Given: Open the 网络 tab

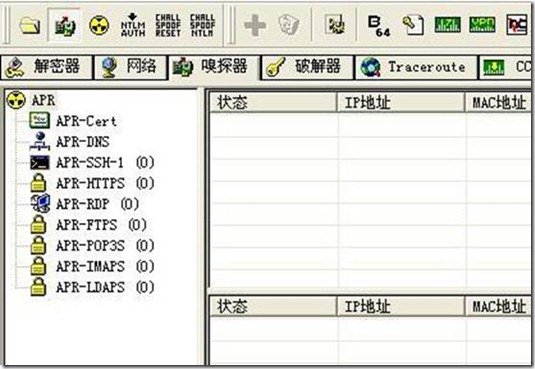Looking at the screenshot, I should [131, 67].
